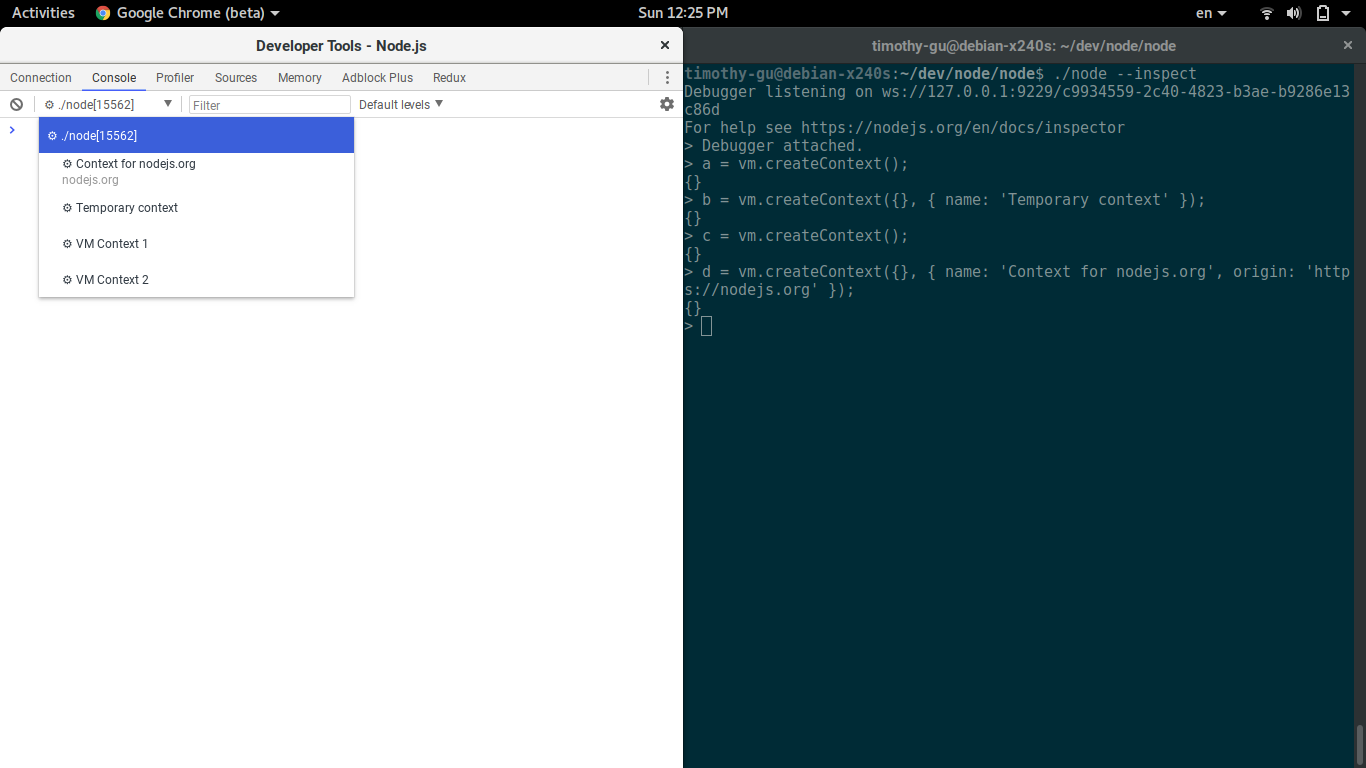Image resolution: width=1366 pixels, height=768 pixels.
Task: Click the Wi-Fi status icon in top bar
Action: [x=1267, y=13]
